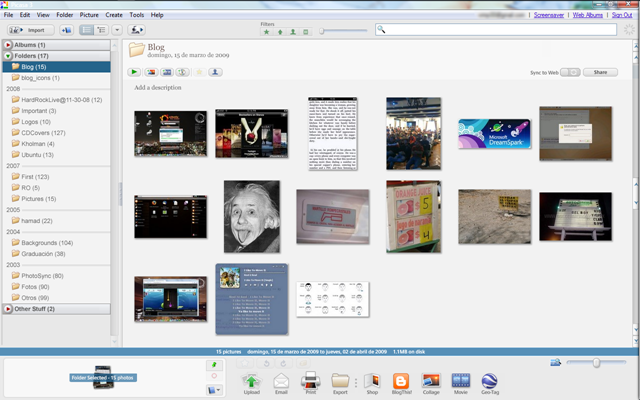Select the Einstein photo thumbnail
This screenshot has width=640, height=400.
pyautogui.click(x=252, y=217)
